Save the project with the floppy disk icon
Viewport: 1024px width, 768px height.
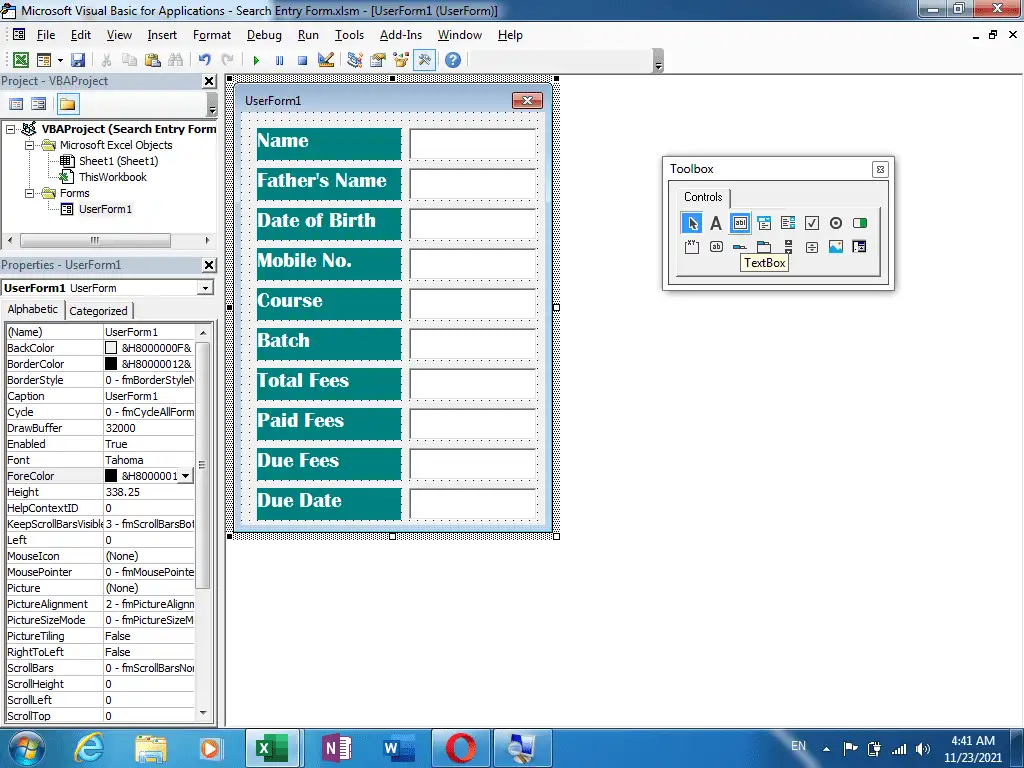click(78, 60)
